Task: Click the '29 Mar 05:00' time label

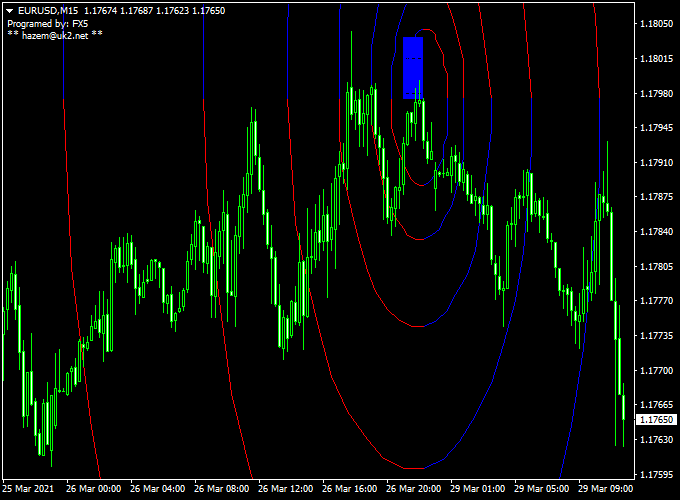Action: coord(542,489)
